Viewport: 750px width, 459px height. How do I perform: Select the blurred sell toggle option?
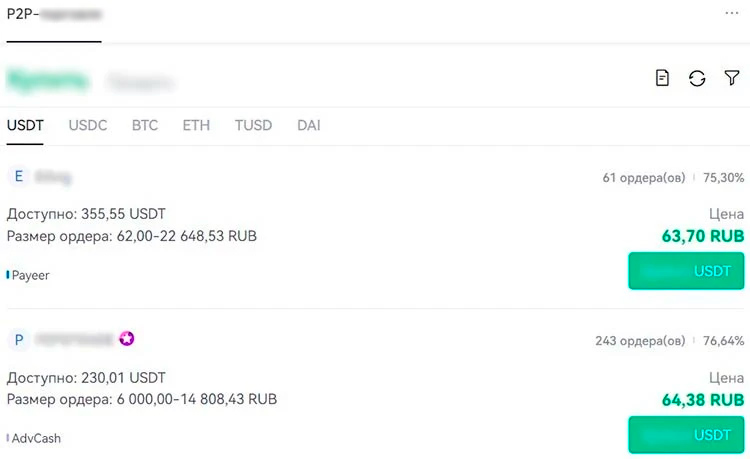[x=140, y=82]
